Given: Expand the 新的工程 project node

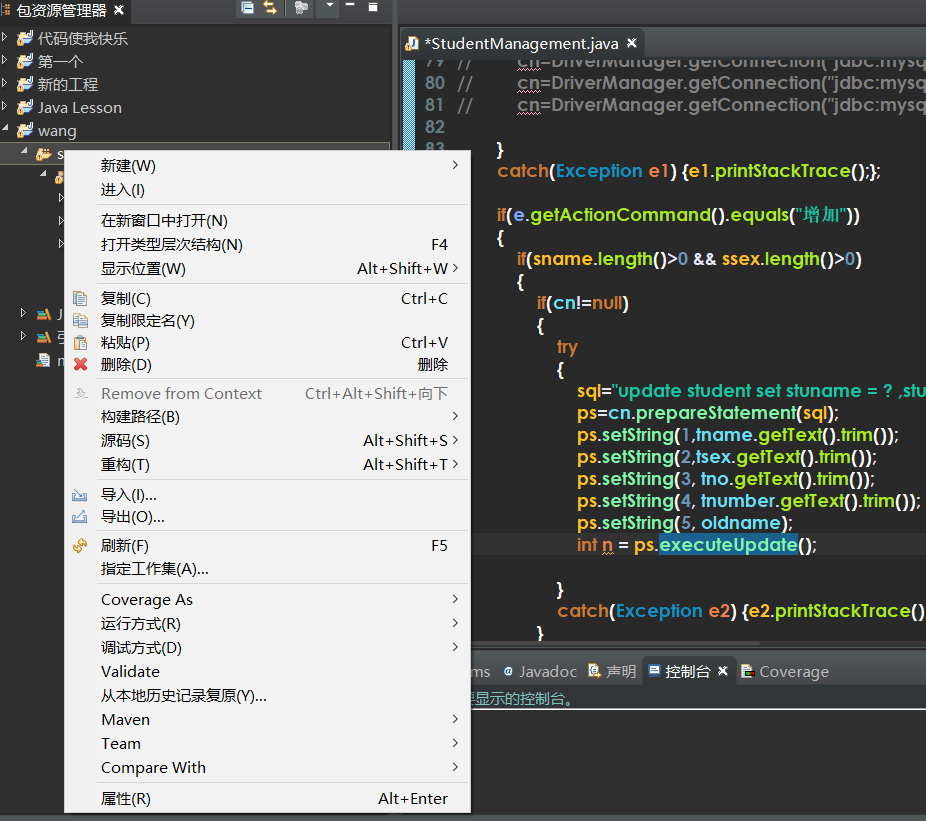Looking at the screenshot, I should coord(5,83).
